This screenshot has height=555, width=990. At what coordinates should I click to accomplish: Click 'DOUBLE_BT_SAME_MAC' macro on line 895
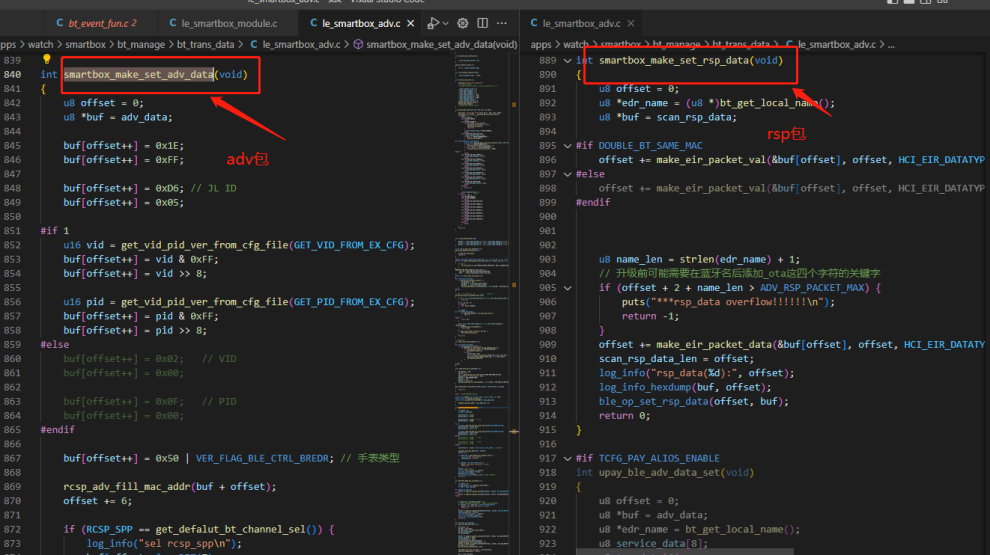(x=650, y=145)
